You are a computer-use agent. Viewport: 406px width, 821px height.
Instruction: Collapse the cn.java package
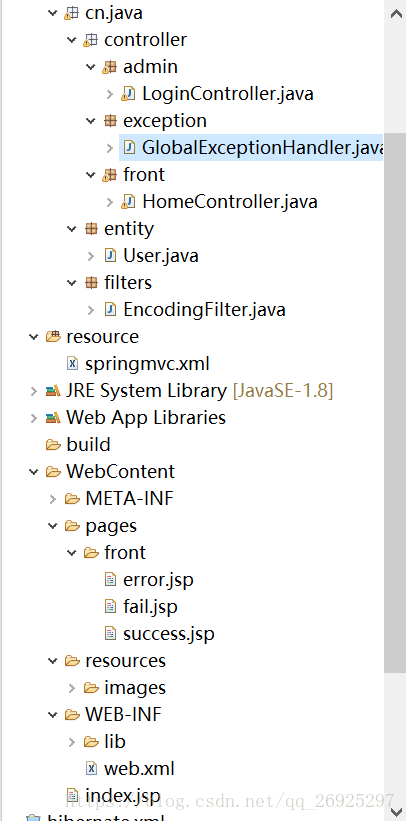pos(52,13)
